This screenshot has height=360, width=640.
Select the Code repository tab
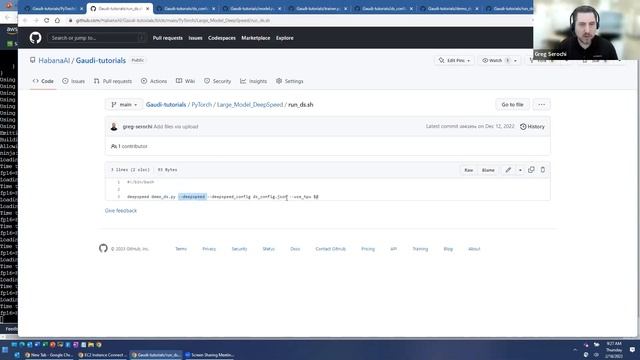coord(43,81)
